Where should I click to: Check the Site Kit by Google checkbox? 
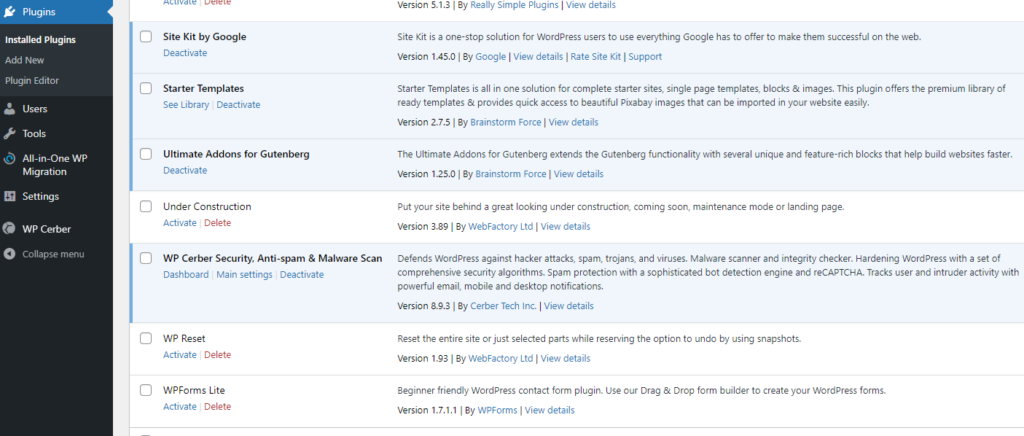coord(146,37)
